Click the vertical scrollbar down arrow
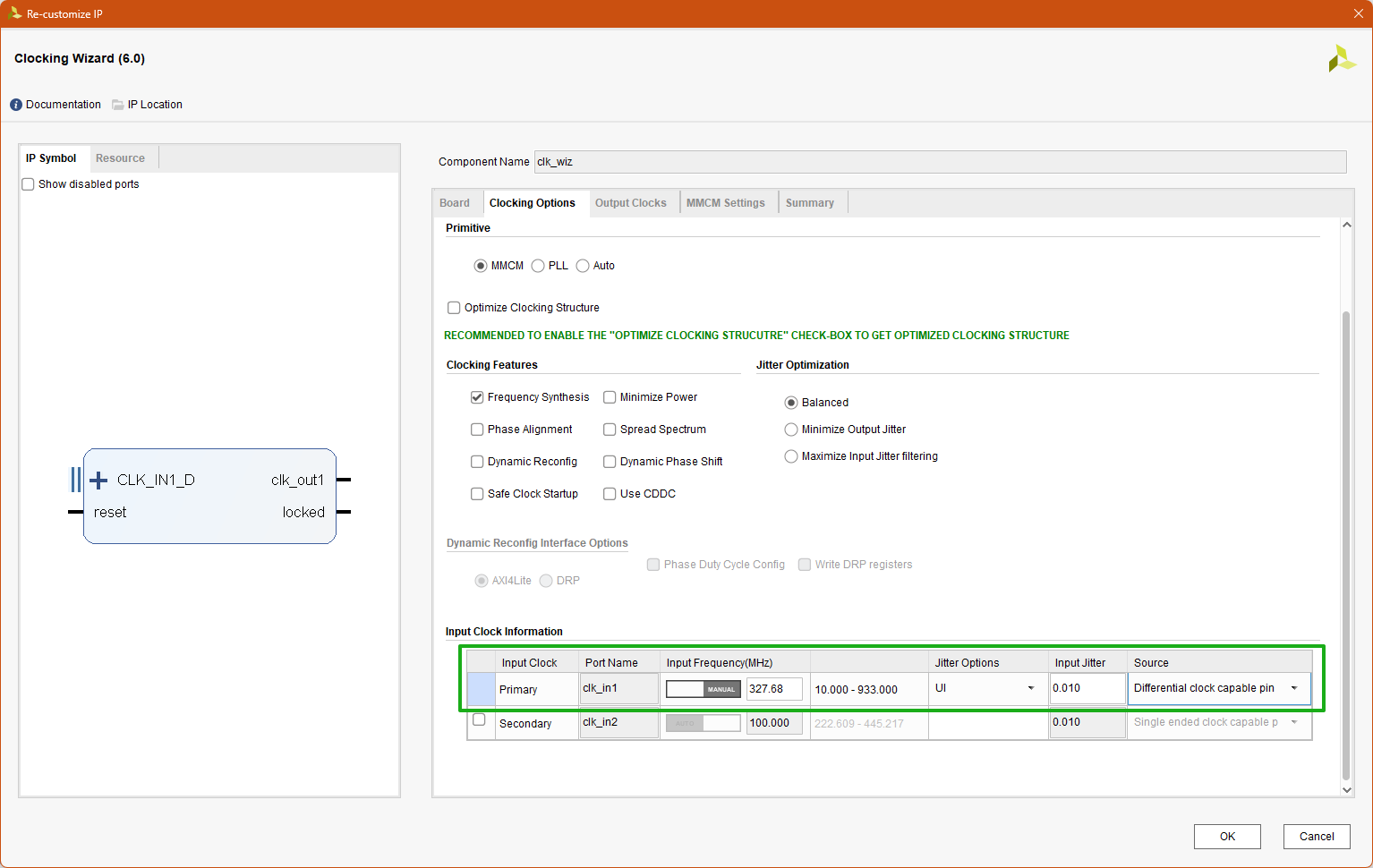 (1346, 790)
